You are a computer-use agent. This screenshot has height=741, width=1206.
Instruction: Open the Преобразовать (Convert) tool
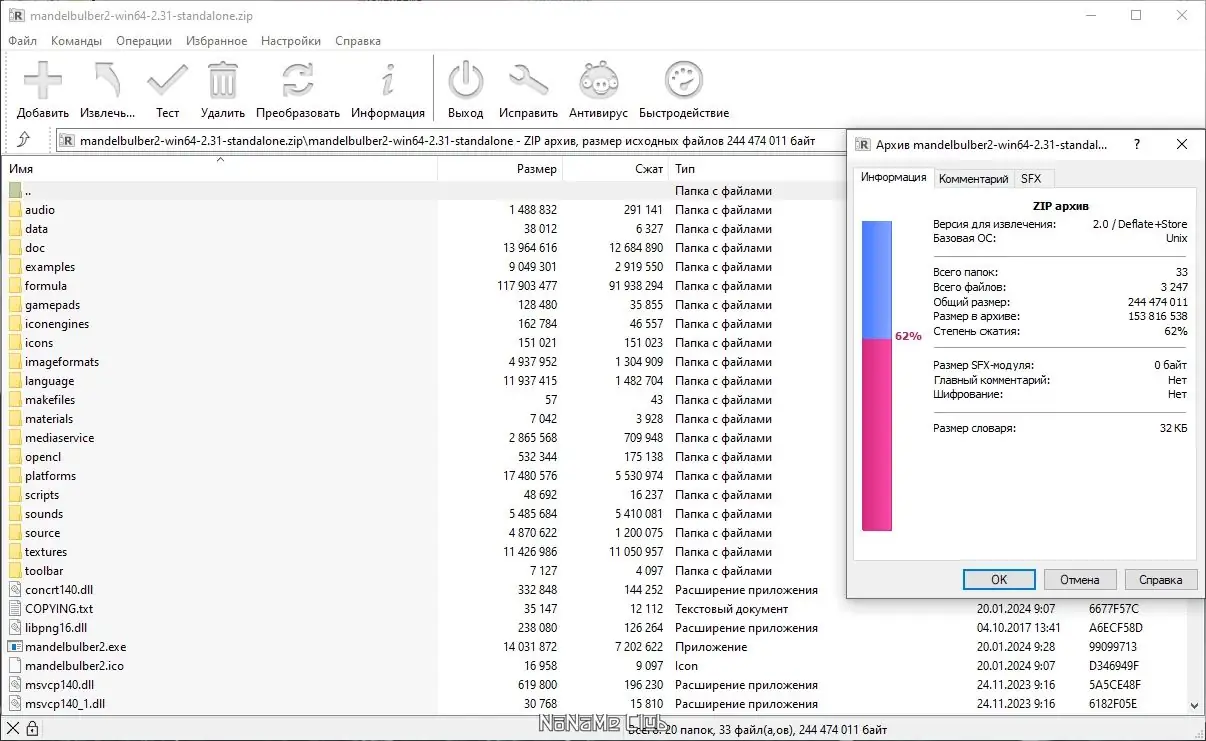[298, 79]
